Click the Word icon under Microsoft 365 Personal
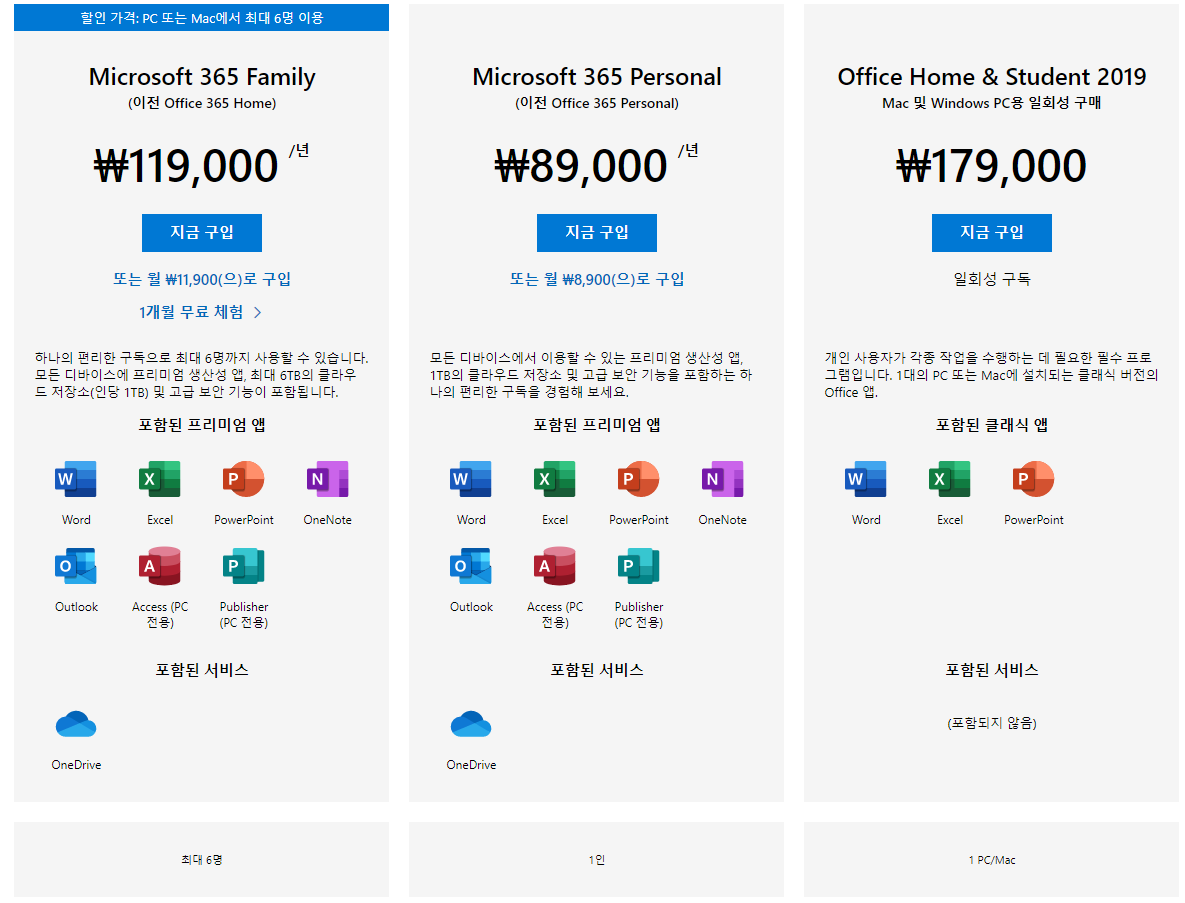The height and width of the screenshot is (903, 1185). point(471,478)
